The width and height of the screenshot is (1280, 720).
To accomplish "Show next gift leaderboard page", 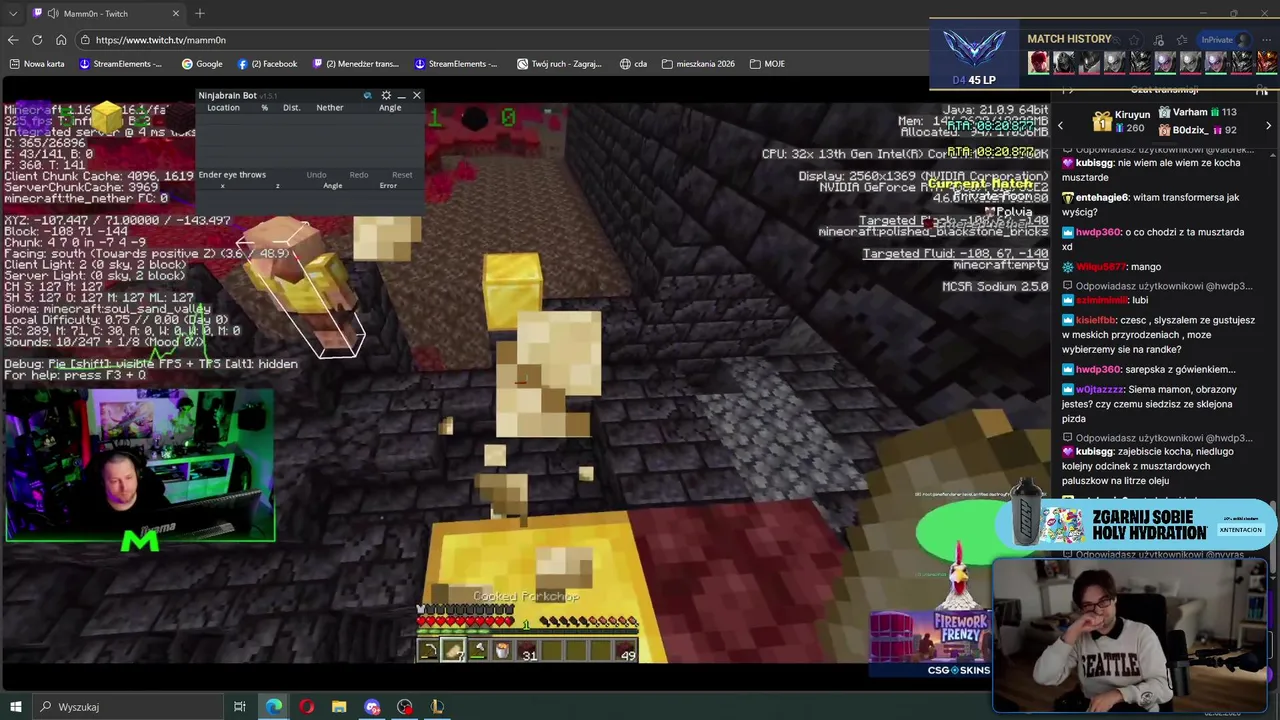I will click(1269, 126).
